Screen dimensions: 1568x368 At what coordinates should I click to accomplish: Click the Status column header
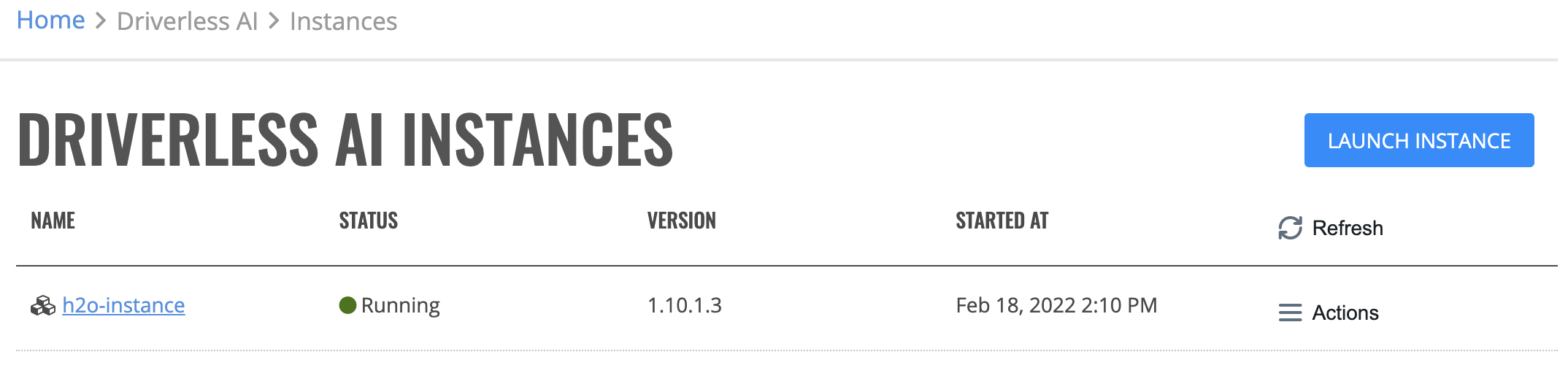pyautogui.click(x=368, y=221)
